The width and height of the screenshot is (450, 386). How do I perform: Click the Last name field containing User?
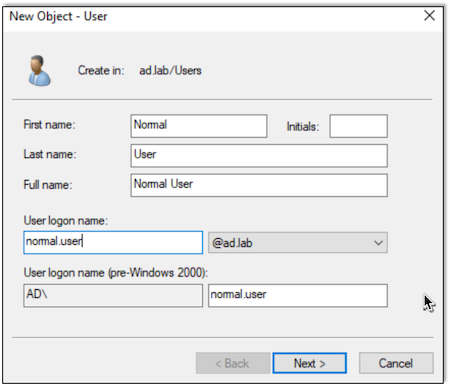pos(259,156)
